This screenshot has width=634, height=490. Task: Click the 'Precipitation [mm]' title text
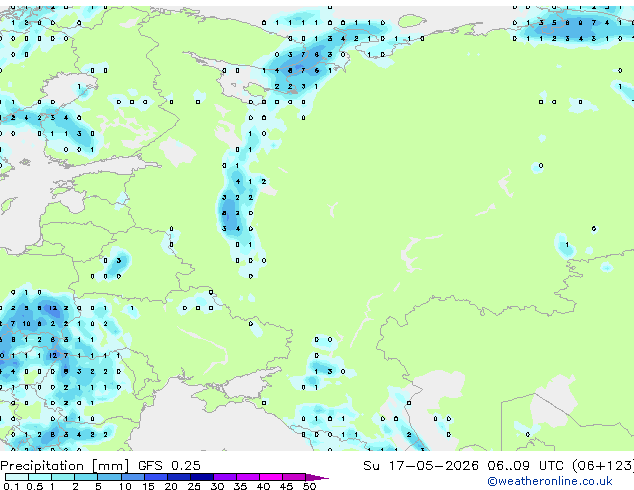tap(65, 466)
